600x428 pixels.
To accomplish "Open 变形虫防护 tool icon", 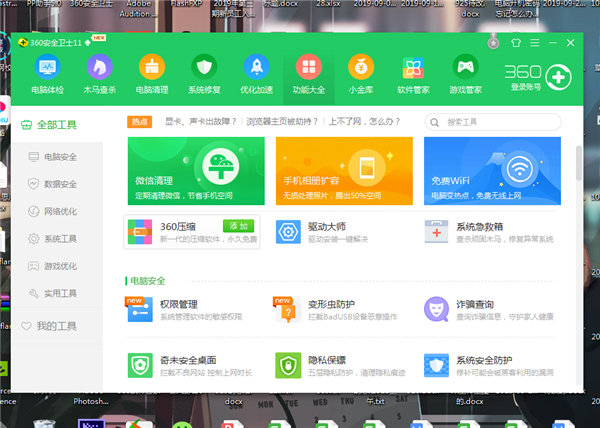I will click(x=287, y=309).
